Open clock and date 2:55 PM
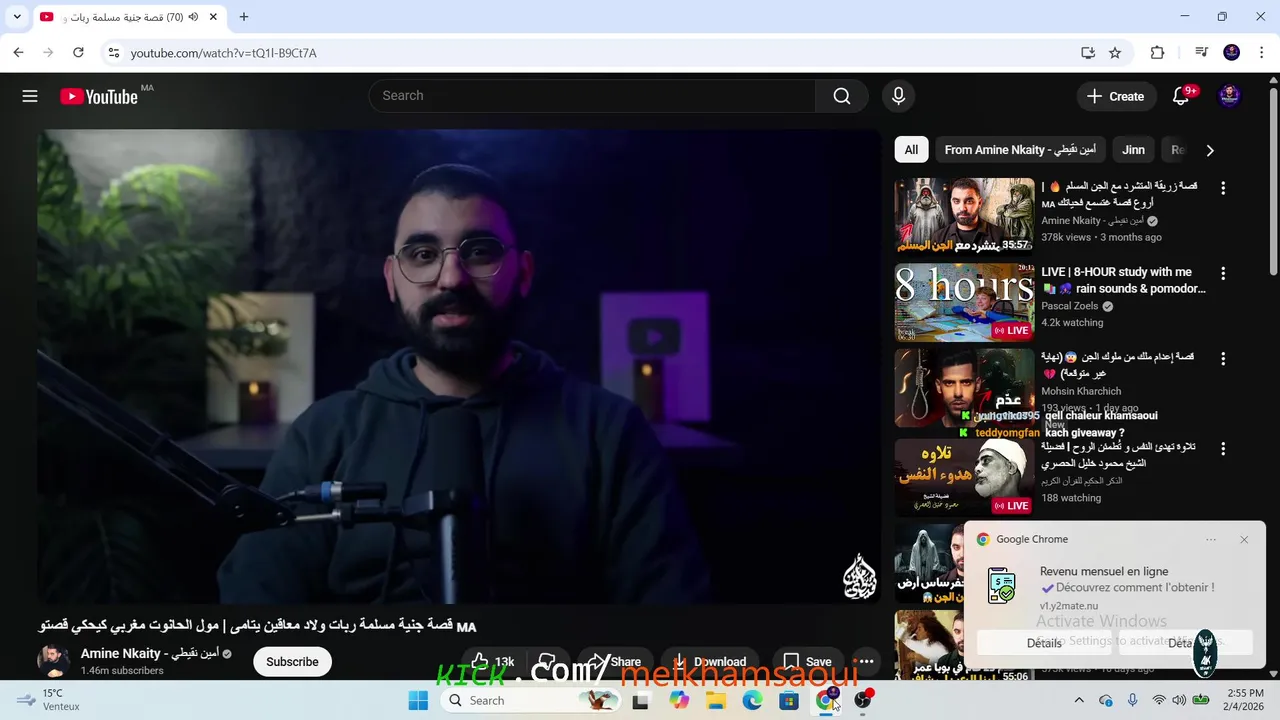 (x=1244, y=700)
